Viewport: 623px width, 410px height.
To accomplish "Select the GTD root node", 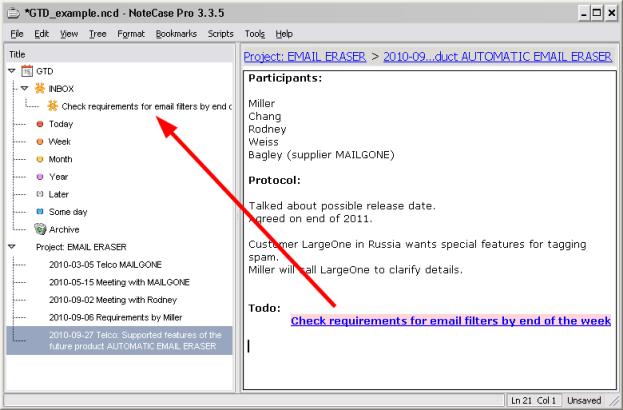I will coord(44,71).
